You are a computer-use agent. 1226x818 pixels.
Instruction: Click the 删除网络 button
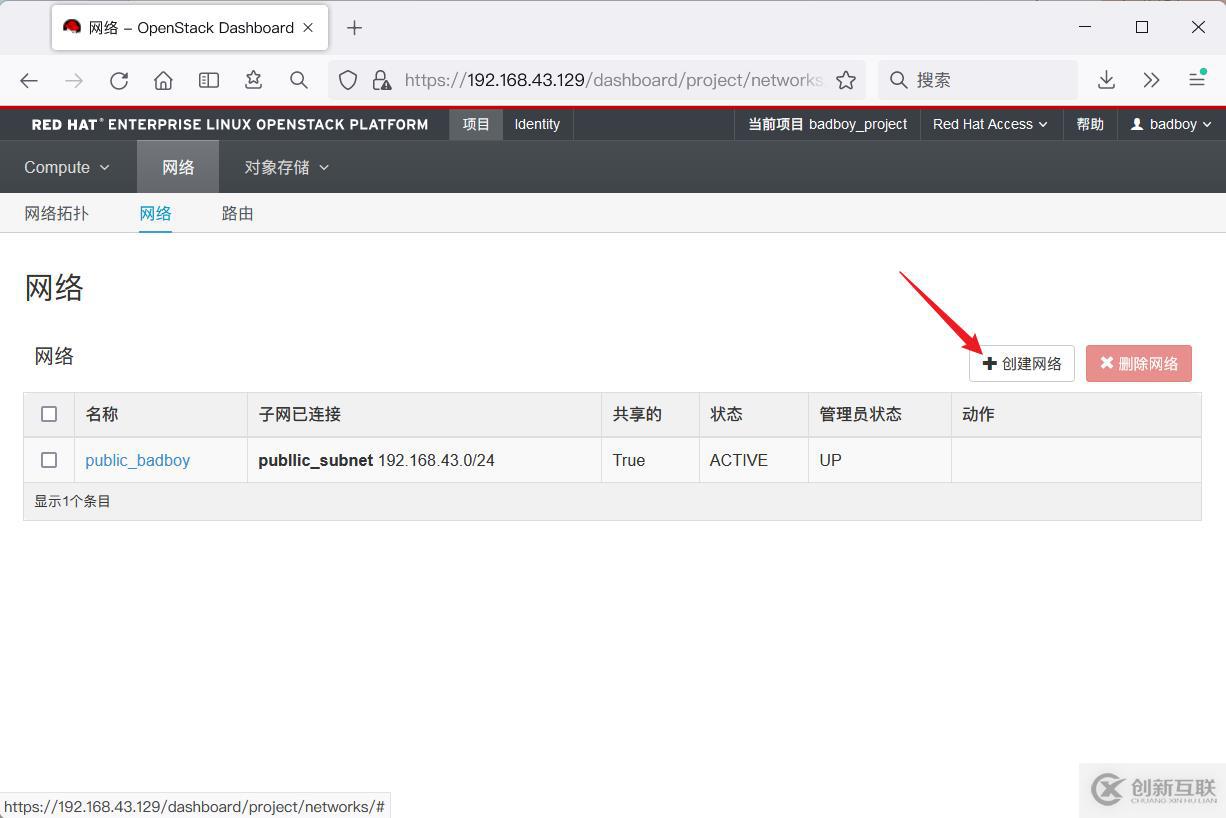[1139, 363]
